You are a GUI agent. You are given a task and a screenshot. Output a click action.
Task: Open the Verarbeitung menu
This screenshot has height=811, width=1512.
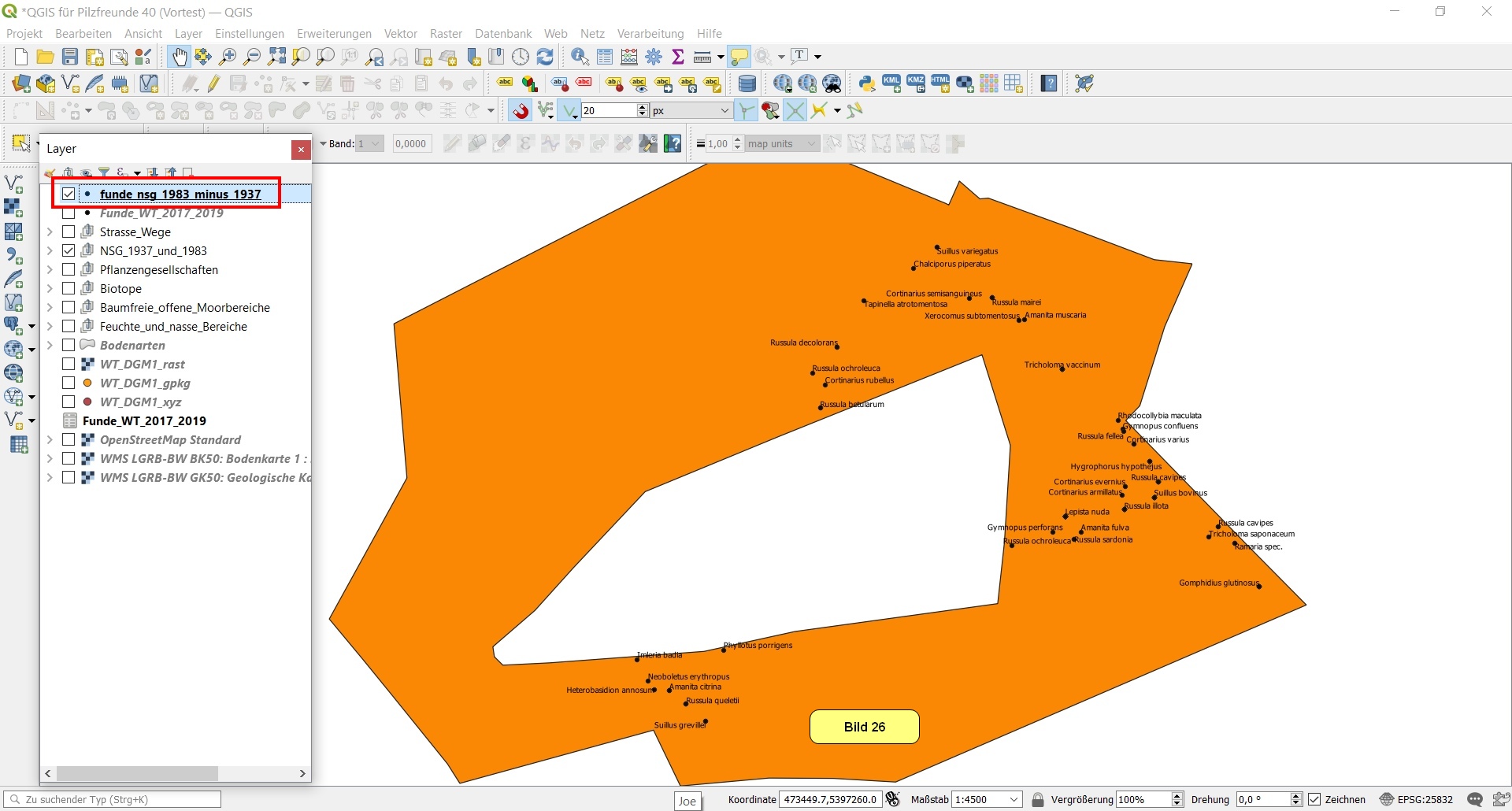[x=650, y=34]
